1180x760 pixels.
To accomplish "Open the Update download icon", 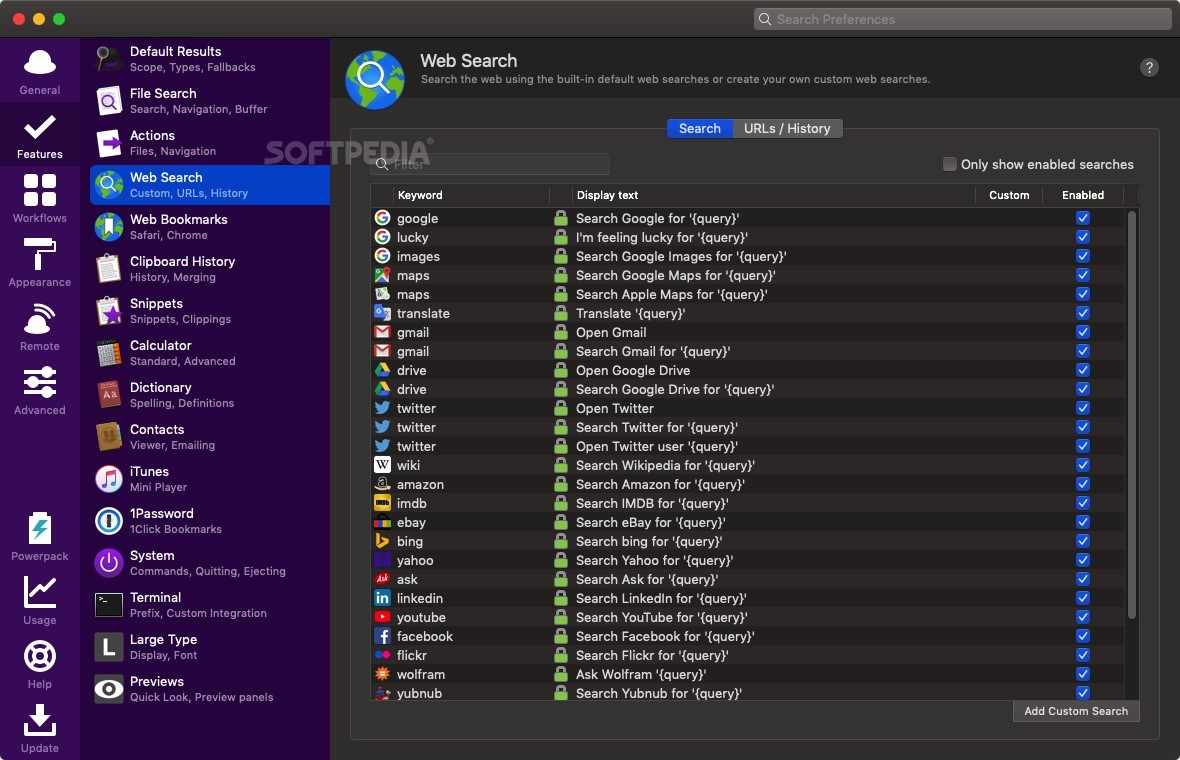I will pos(39,720).
